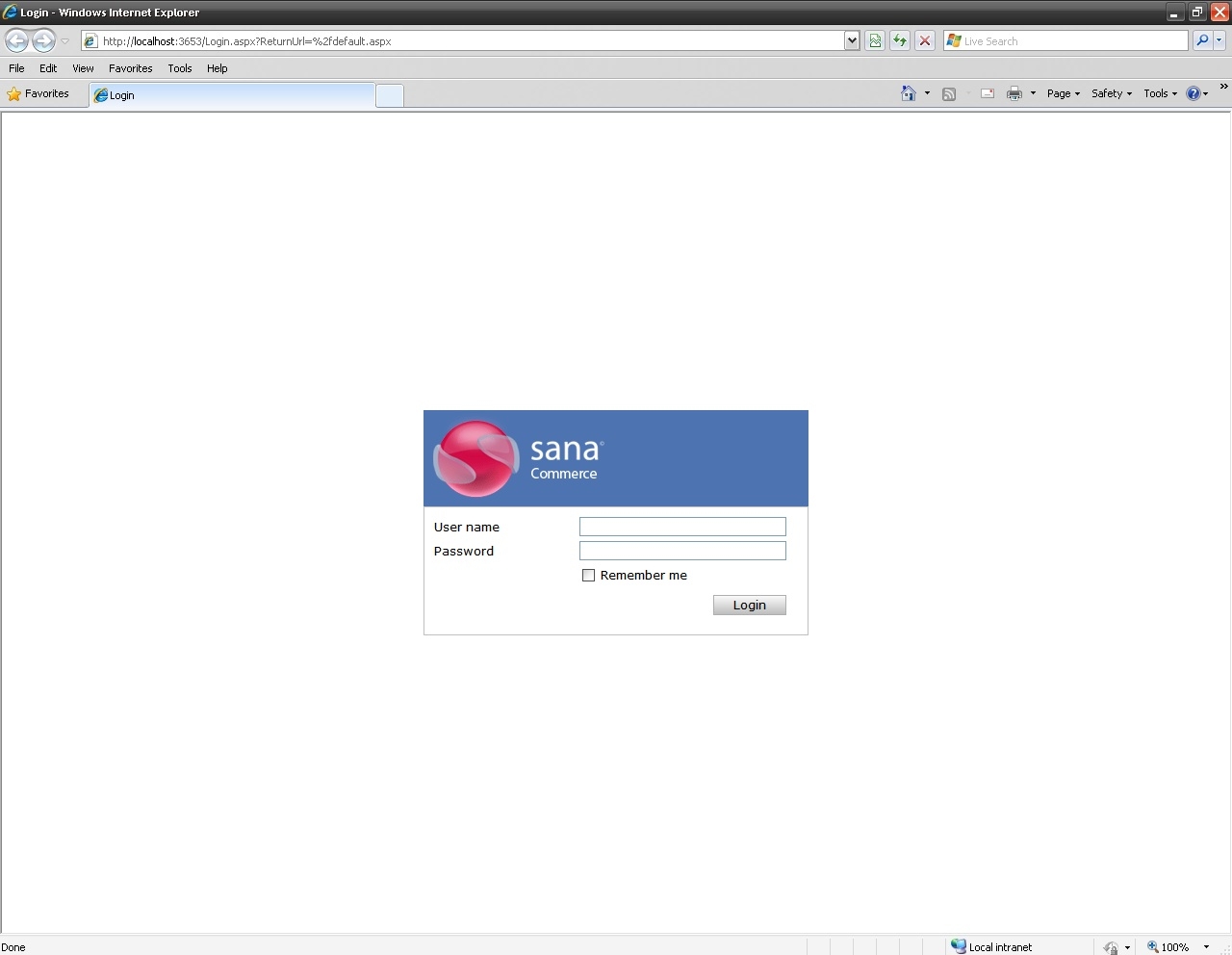Minimize the Internet Explorer window
The height and width of the screenshot is (955, 1232).
1173,13
